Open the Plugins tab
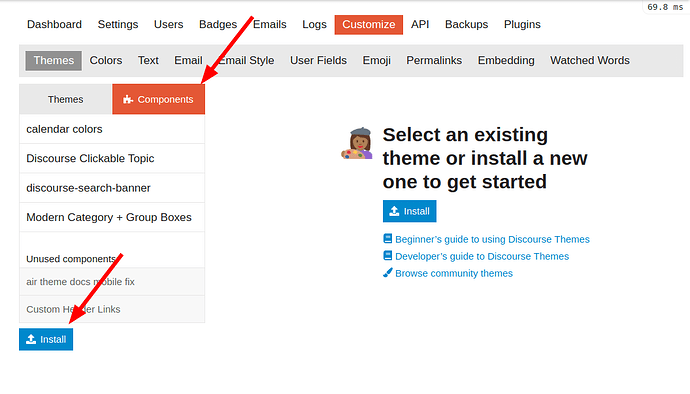The height and width of the screenshot is (394, 690). pos(522,24)
